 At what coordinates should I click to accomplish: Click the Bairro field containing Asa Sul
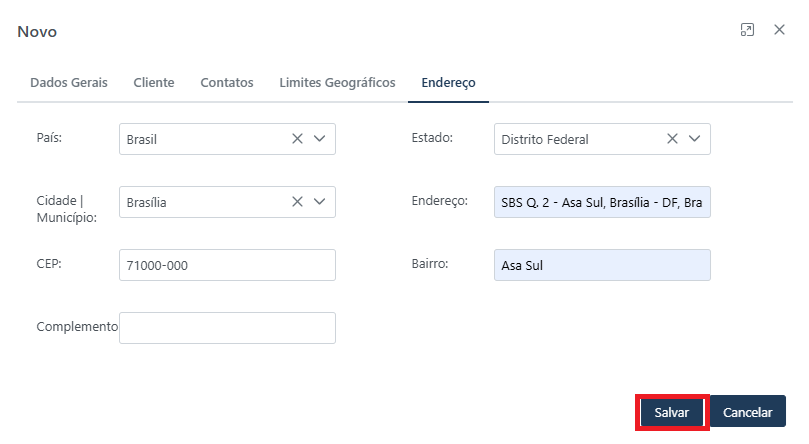click(602, 265)
